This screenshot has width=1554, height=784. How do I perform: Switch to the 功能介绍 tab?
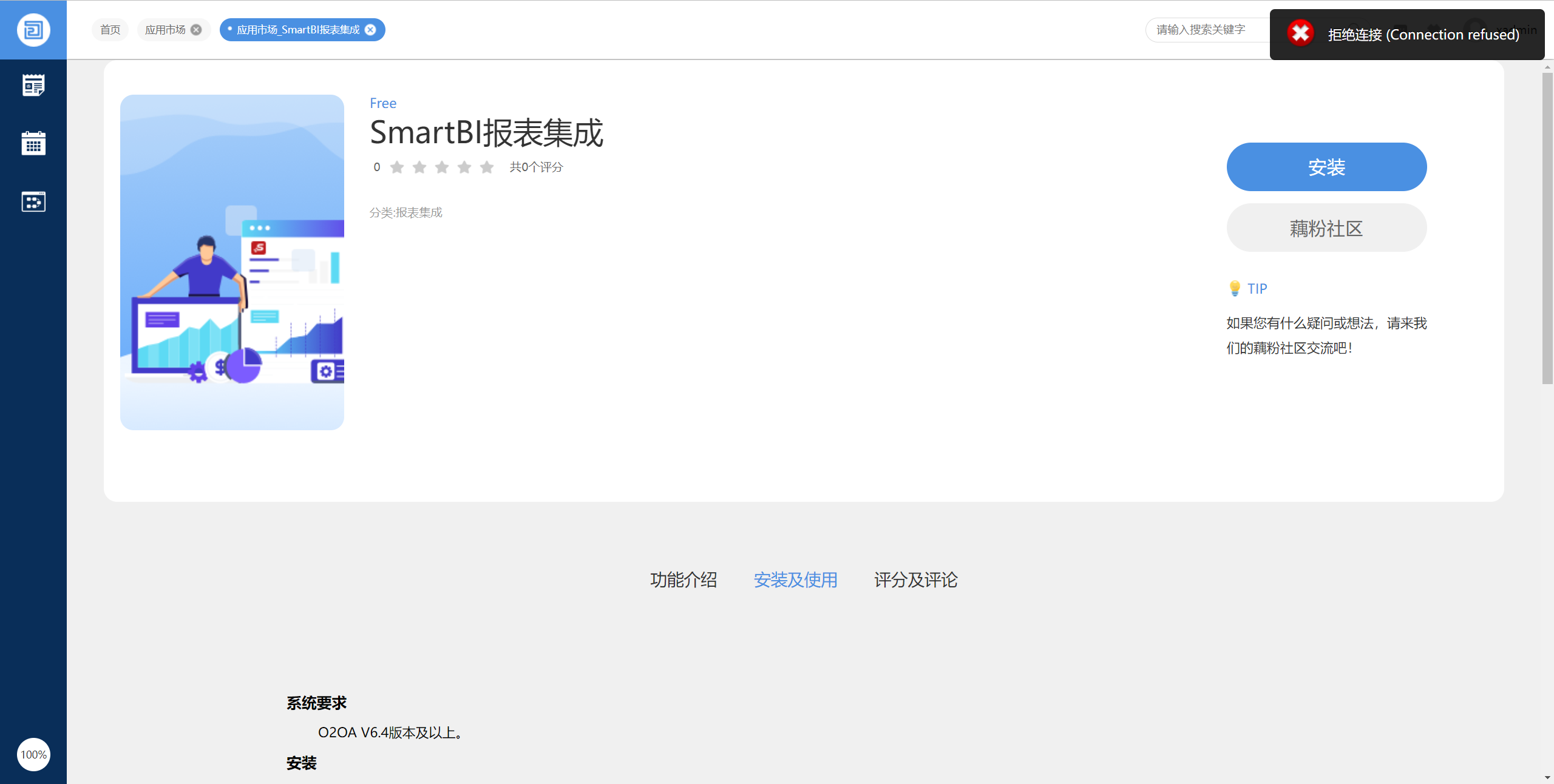click(684, 580)
